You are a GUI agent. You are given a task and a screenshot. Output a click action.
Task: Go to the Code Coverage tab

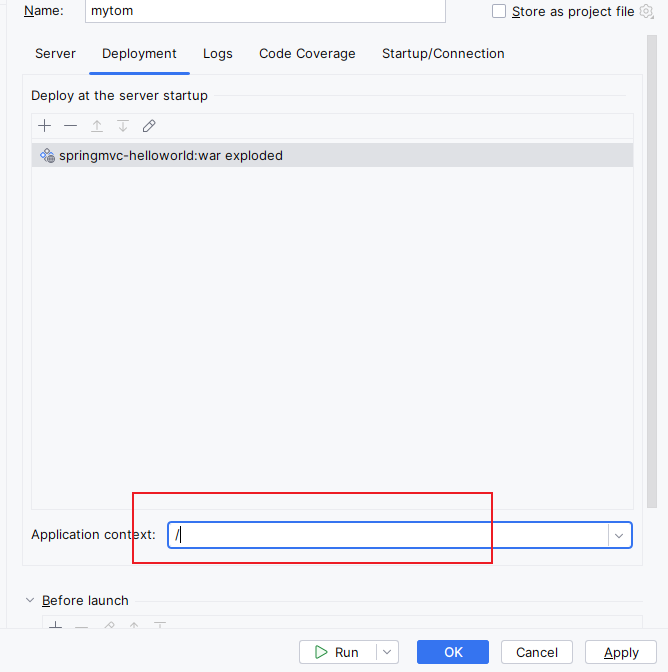click(307, 54)
